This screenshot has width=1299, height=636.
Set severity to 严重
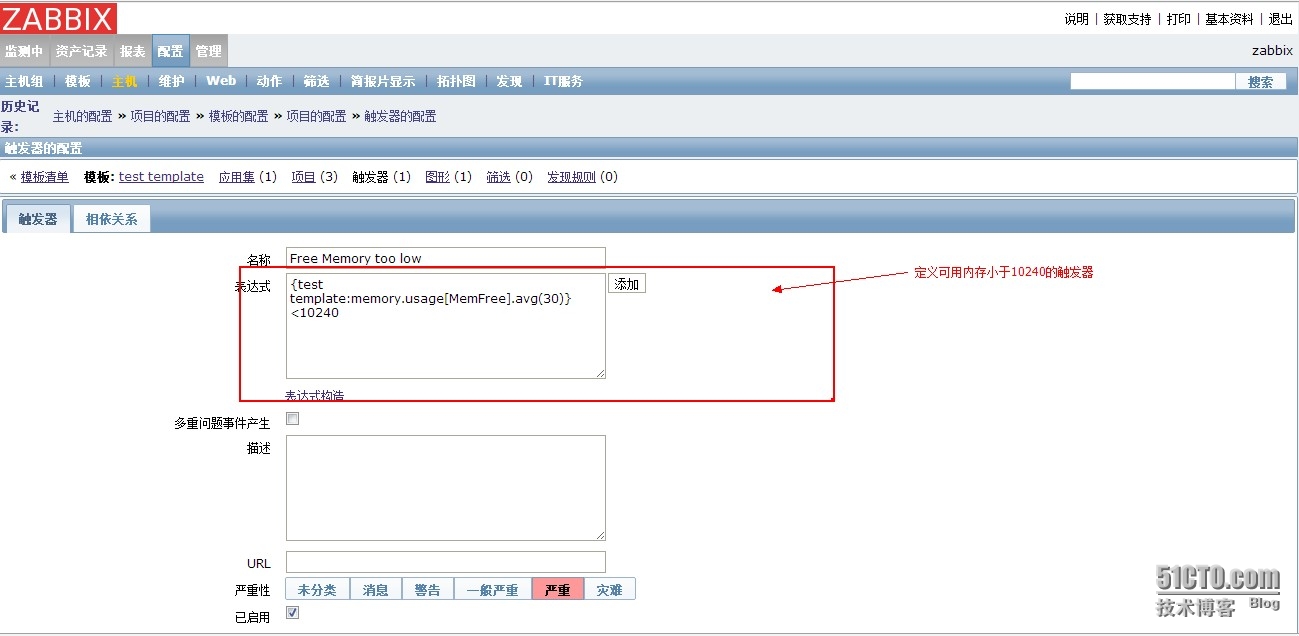[x=558, y=589]
